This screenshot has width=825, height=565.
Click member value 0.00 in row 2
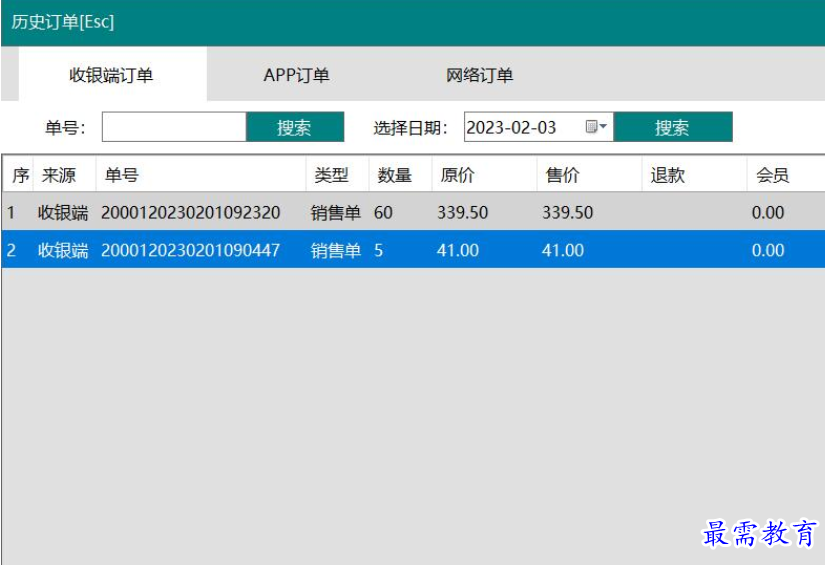pyautogui.click(x=768, y=250)
